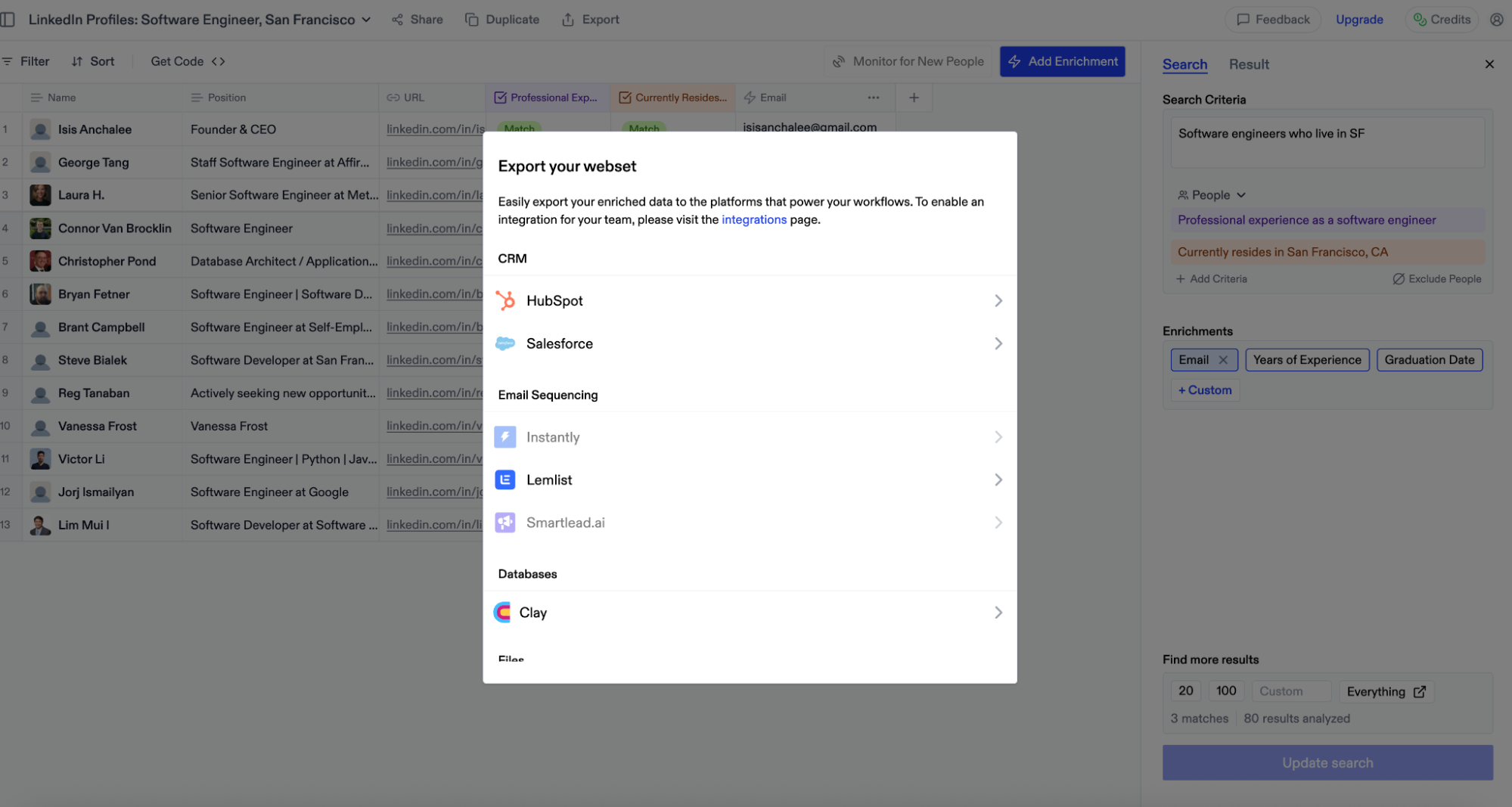Choose Salesforce export option
This screenshot has height=807, width=1512.
pos(750,343)
